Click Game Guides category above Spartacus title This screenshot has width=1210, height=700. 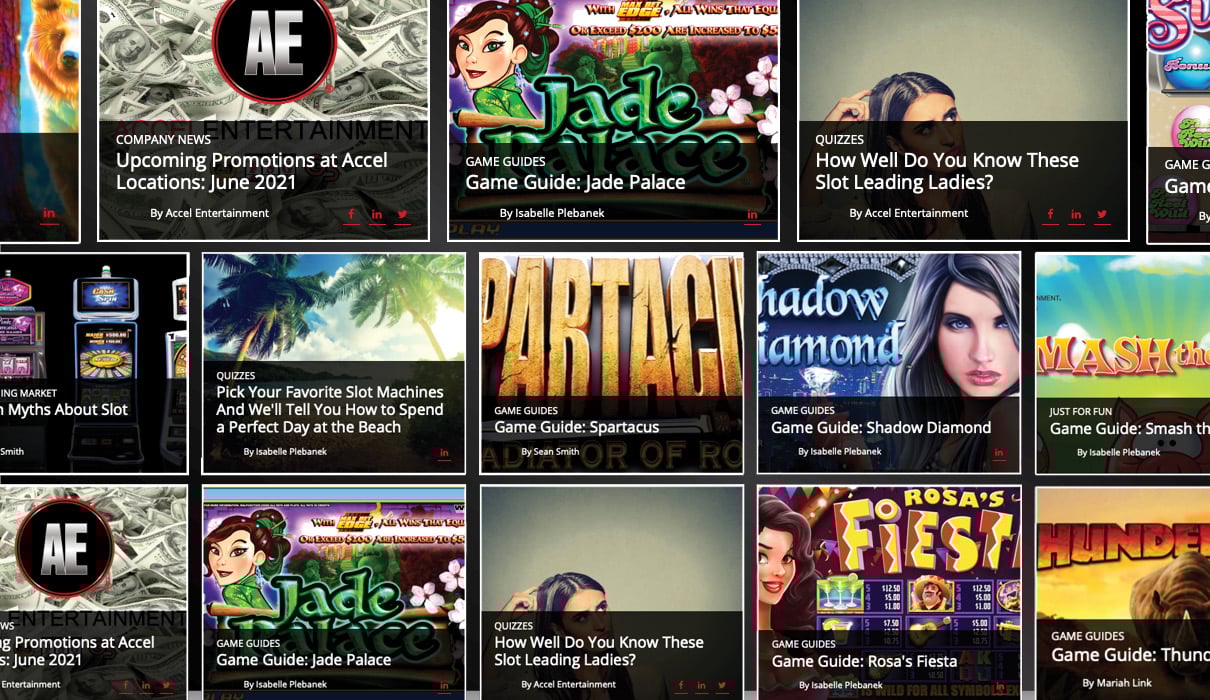(525, 410)
